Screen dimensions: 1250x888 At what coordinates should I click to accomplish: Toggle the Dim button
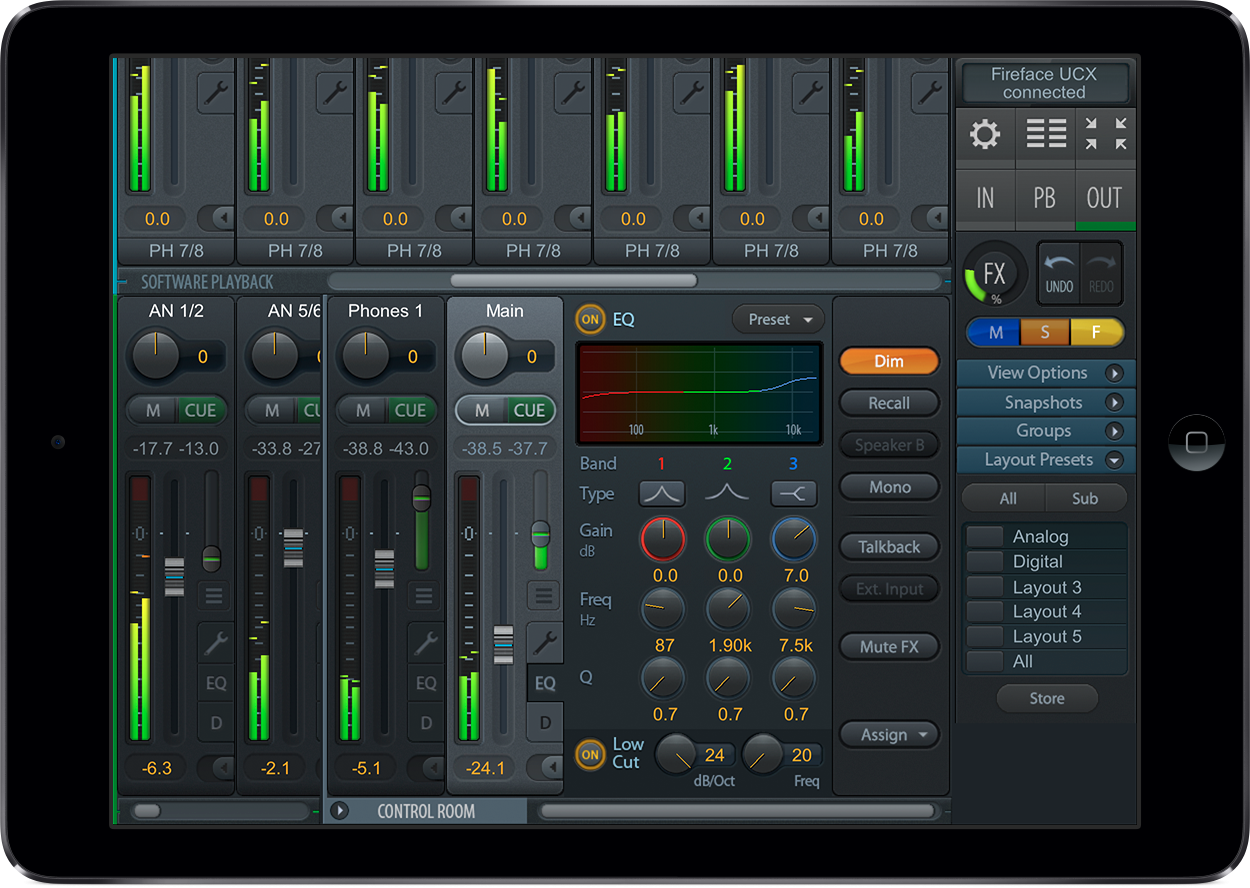tap(889, 361)
